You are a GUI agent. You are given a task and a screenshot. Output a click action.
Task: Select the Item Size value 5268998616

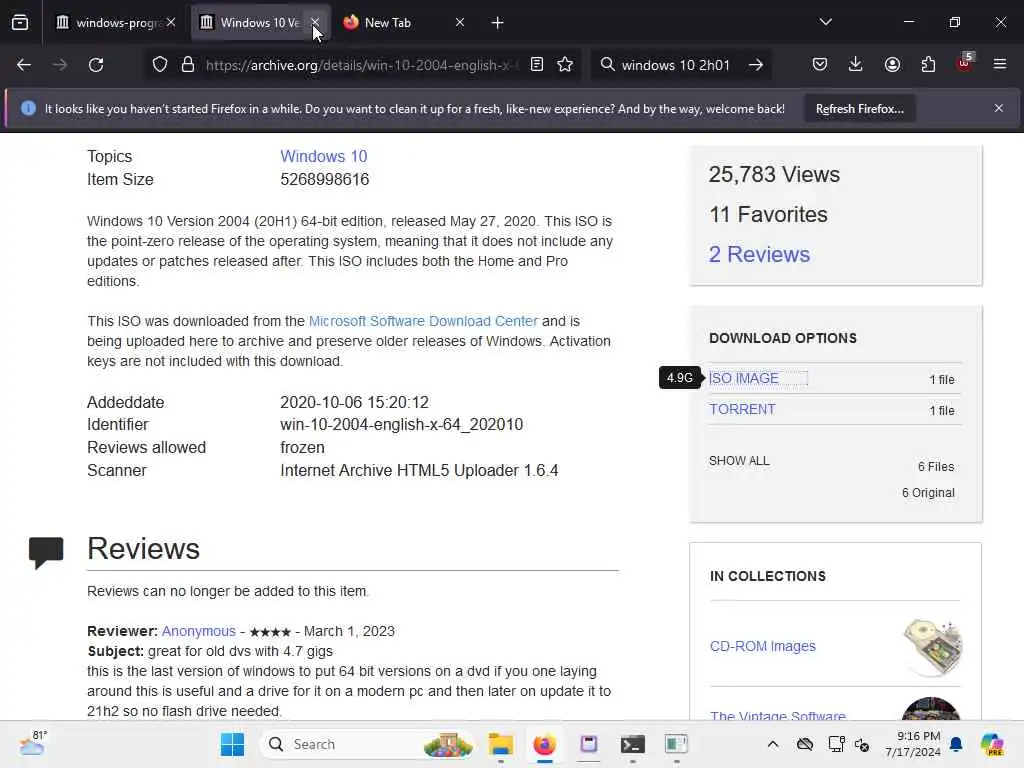click(x=325, y=180)
